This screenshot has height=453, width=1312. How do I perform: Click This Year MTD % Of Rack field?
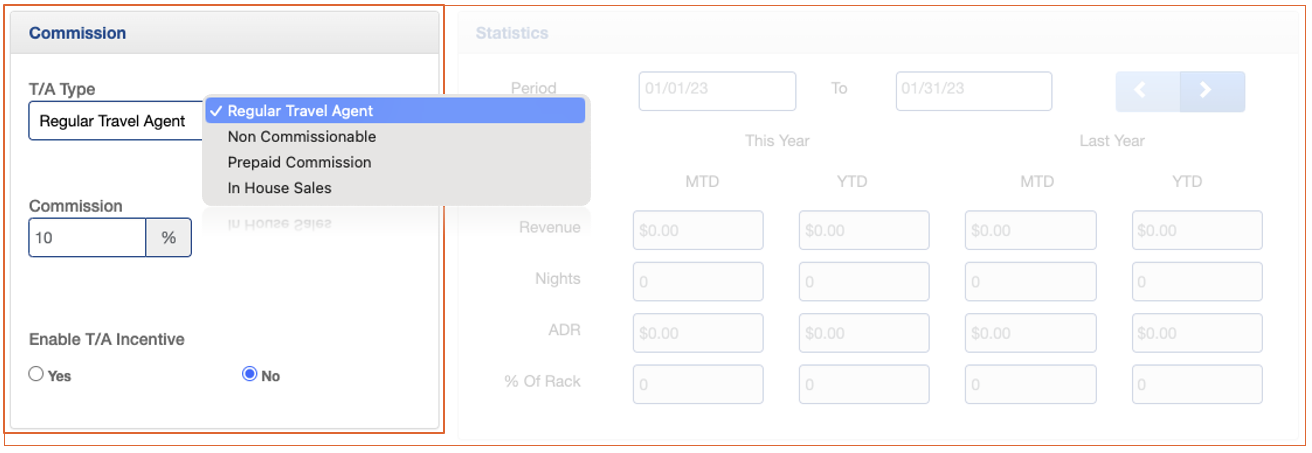[x=698, y=384]
